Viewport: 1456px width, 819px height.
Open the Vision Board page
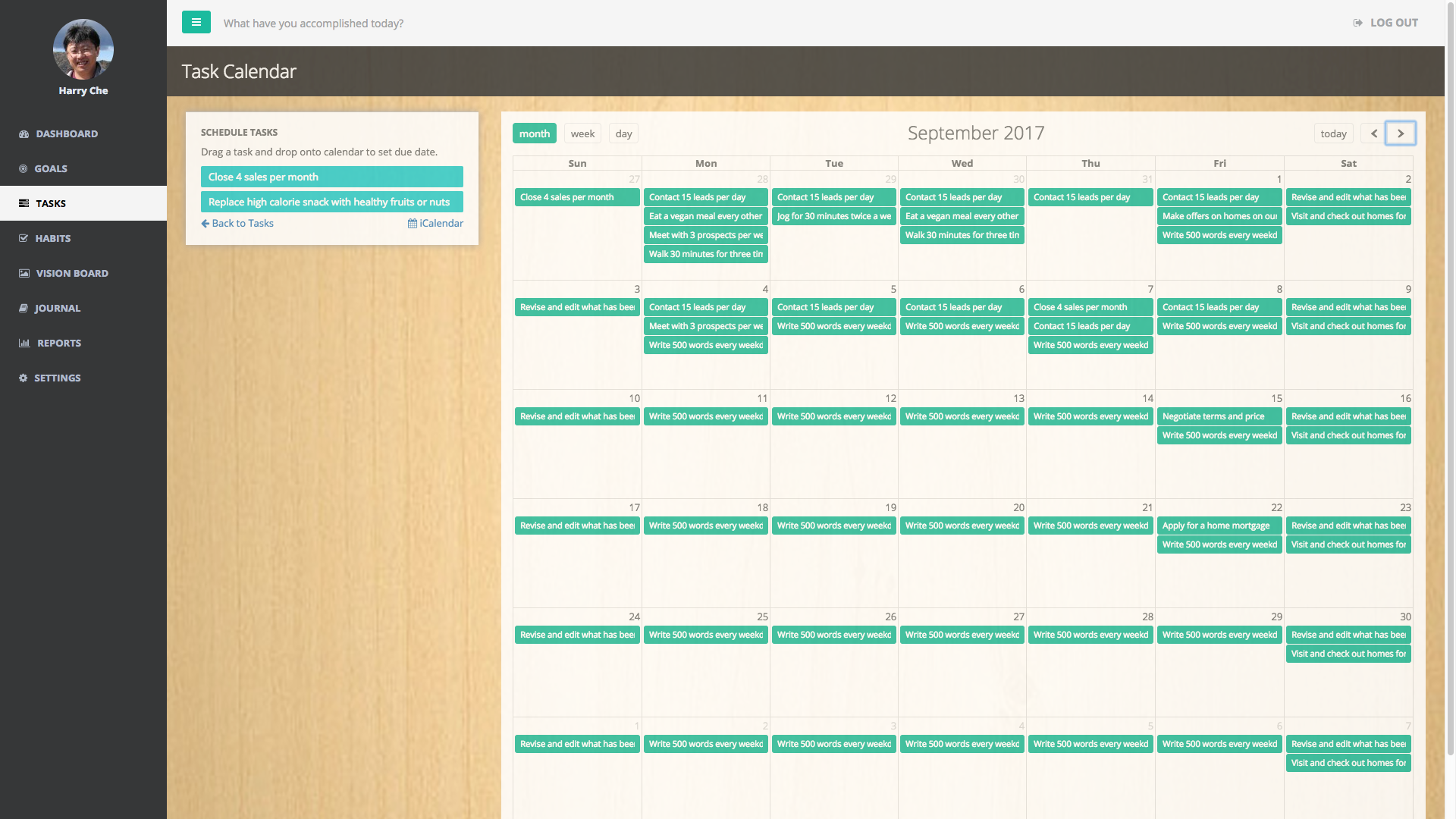click(72, 273)
